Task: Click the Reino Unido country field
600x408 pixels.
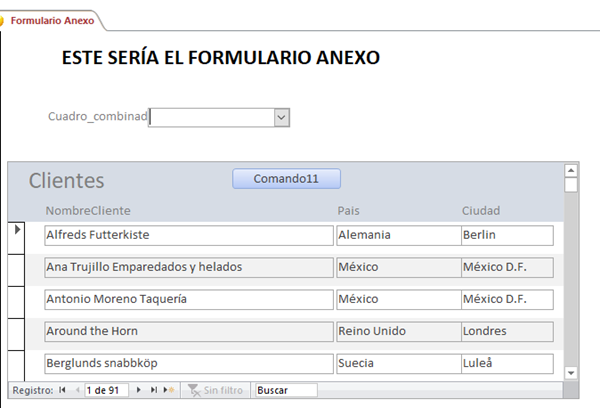Action: (x=396, y=331)
